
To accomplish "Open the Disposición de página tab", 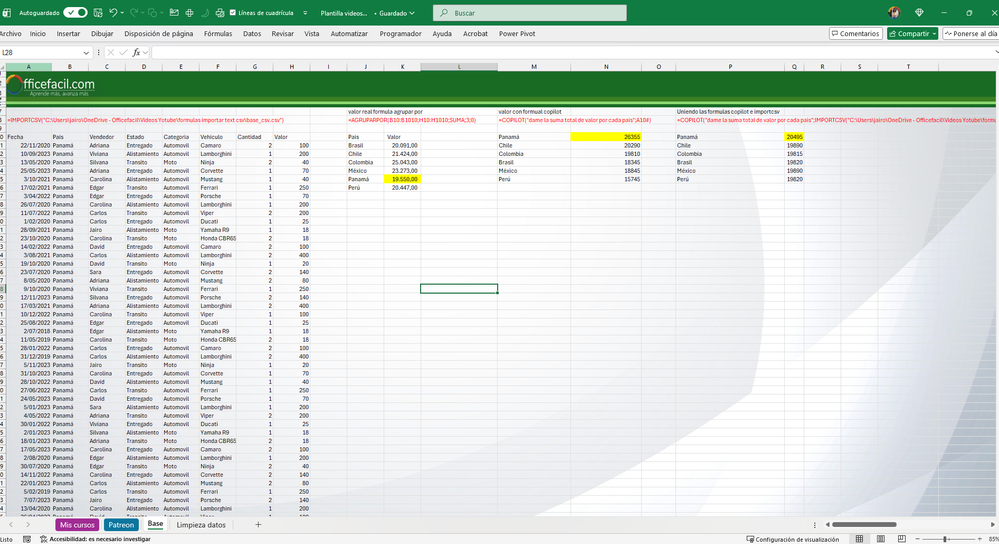I will pyautogui.click(x=159, y=34).
